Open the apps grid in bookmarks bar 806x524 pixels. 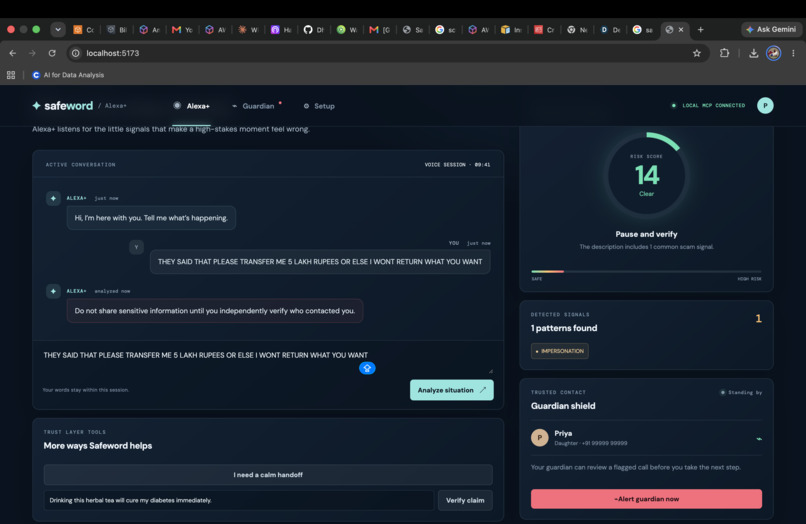click(11, 75)
